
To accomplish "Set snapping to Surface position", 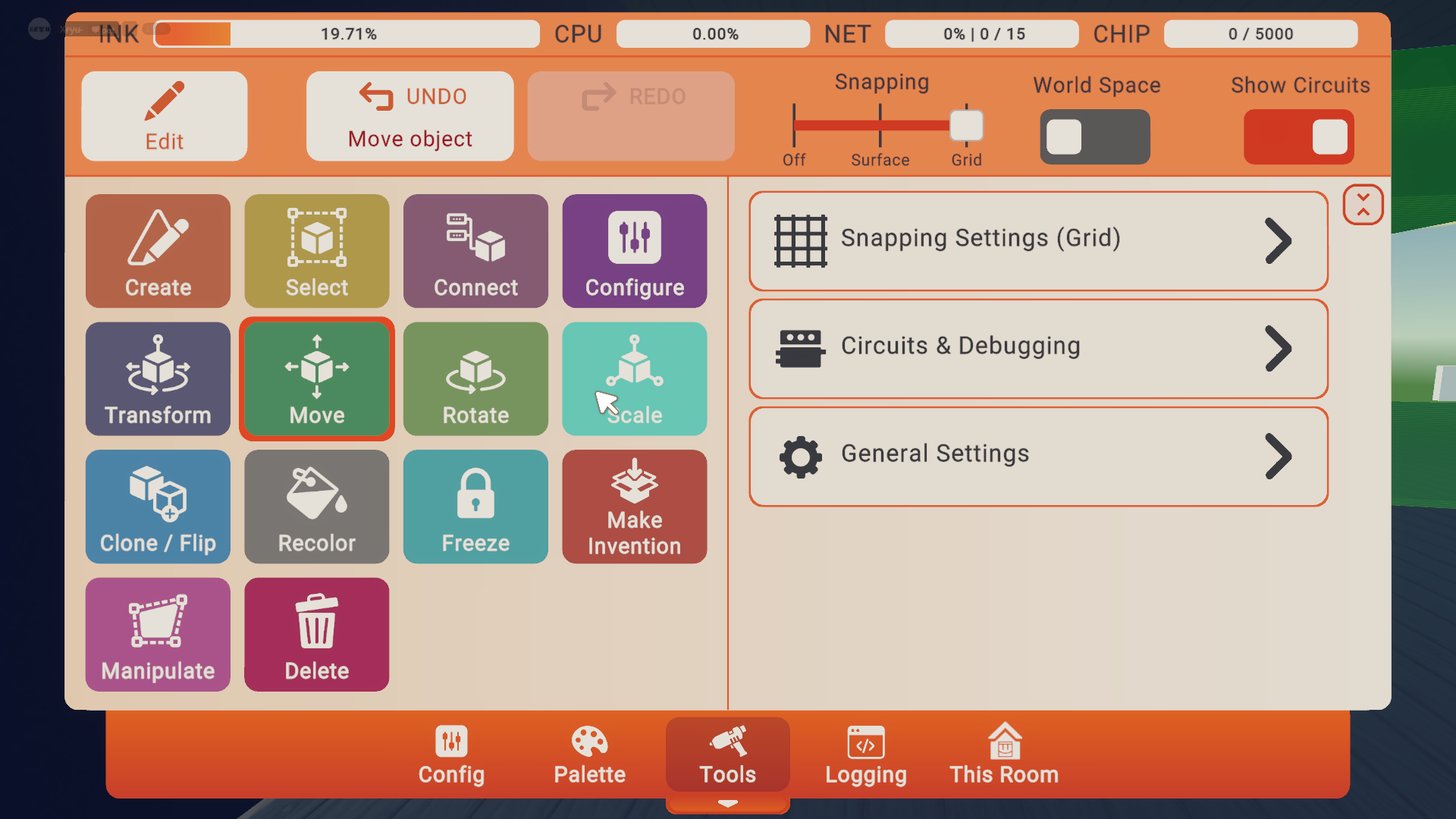I will (880, 126).
